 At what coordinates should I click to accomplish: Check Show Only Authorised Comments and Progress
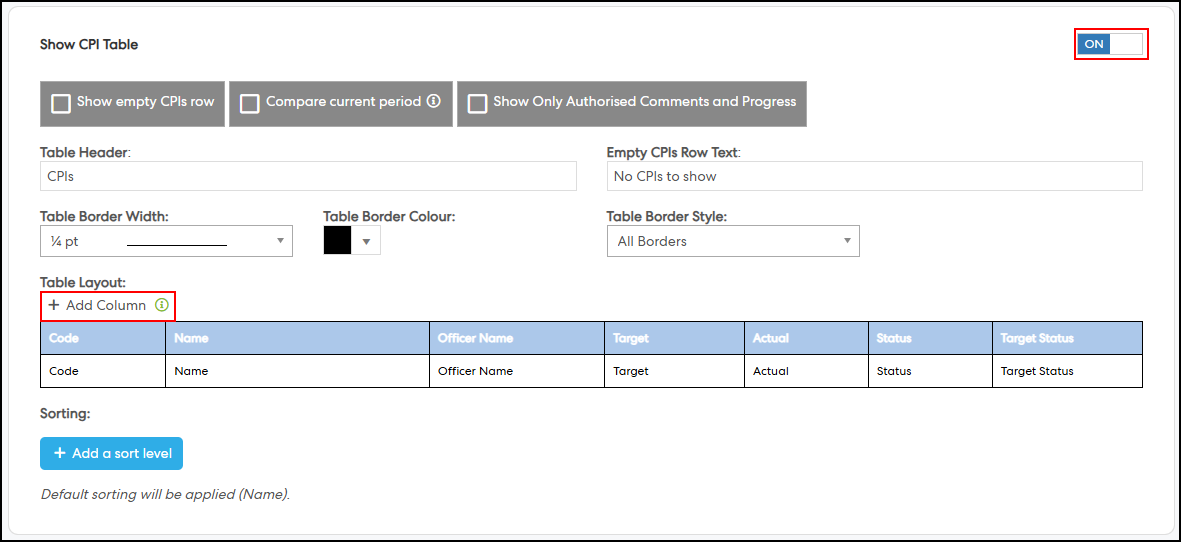(x=478, y=103)
